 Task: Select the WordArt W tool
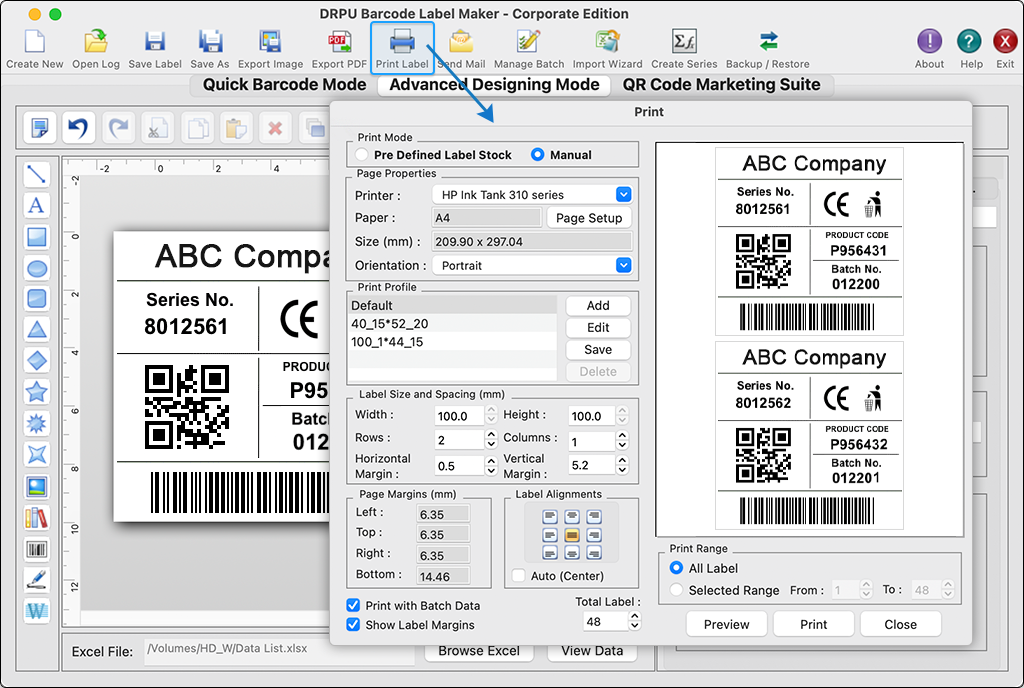(37, 611)
